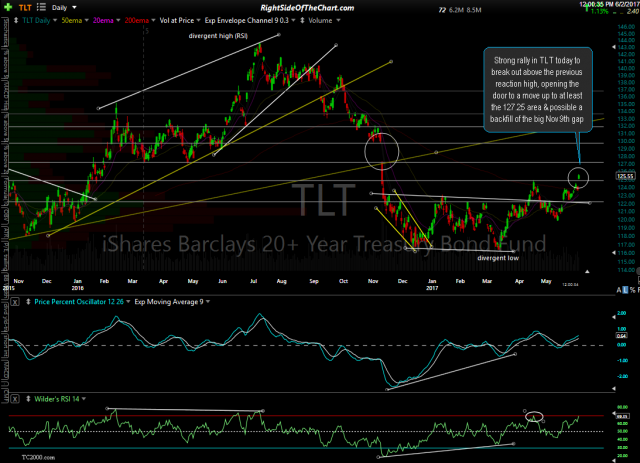
Task: Click the 125.55 current price label
Action: pos(625,176)
